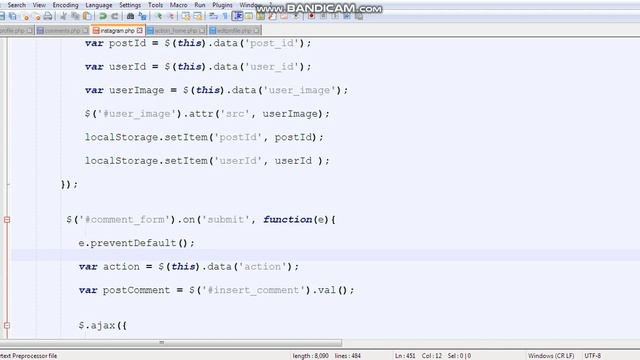The width and height of the screenshot is (640, 360).
Task: Click the Preprocessor file status label
Action: [x=29, y=356]
